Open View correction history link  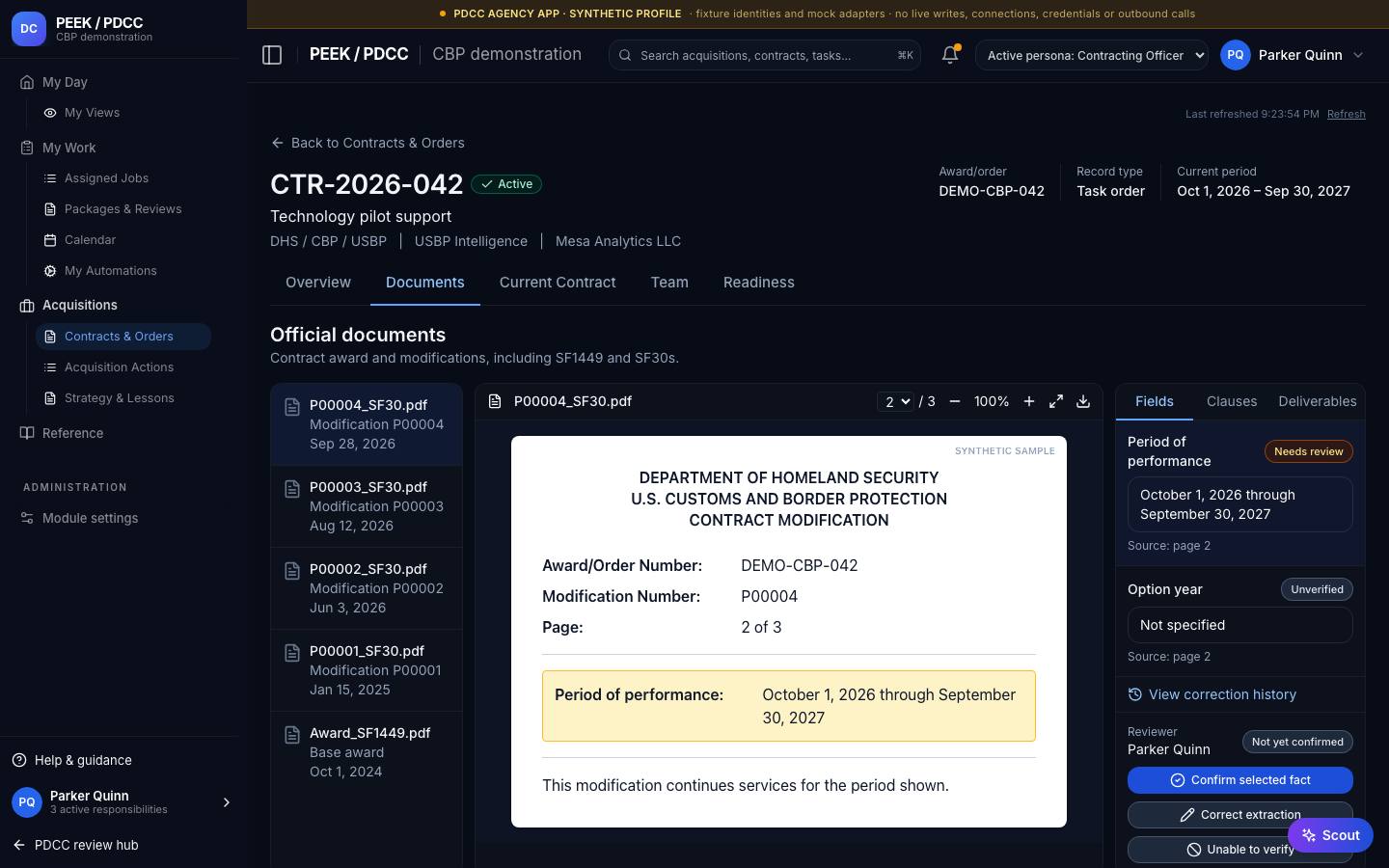coord(1212,694)
